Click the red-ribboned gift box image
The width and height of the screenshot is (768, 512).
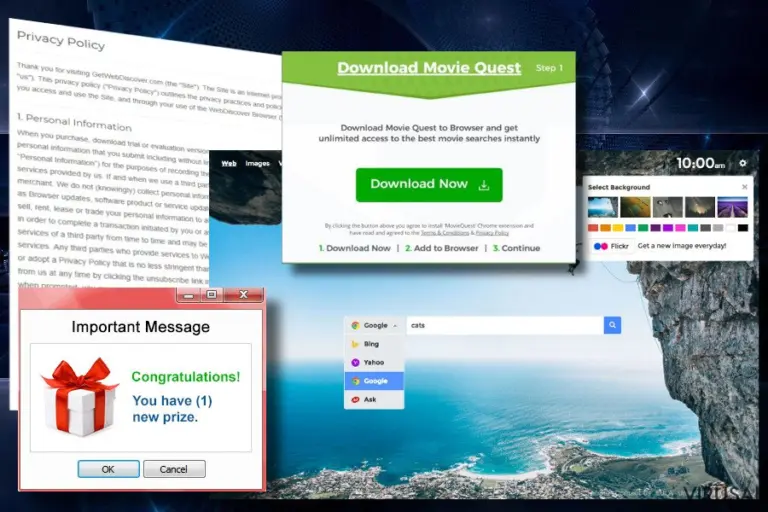[x=79, y=397]
